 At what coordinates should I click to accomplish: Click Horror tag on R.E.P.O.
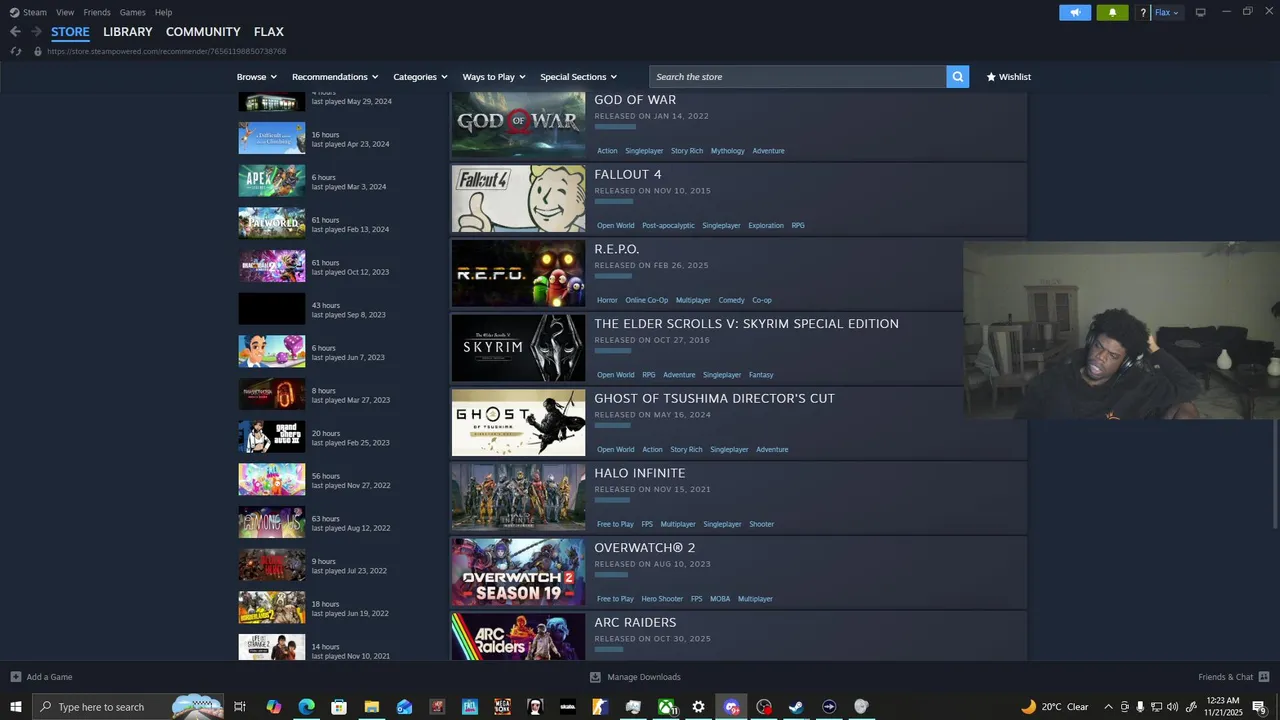point(607,300)
